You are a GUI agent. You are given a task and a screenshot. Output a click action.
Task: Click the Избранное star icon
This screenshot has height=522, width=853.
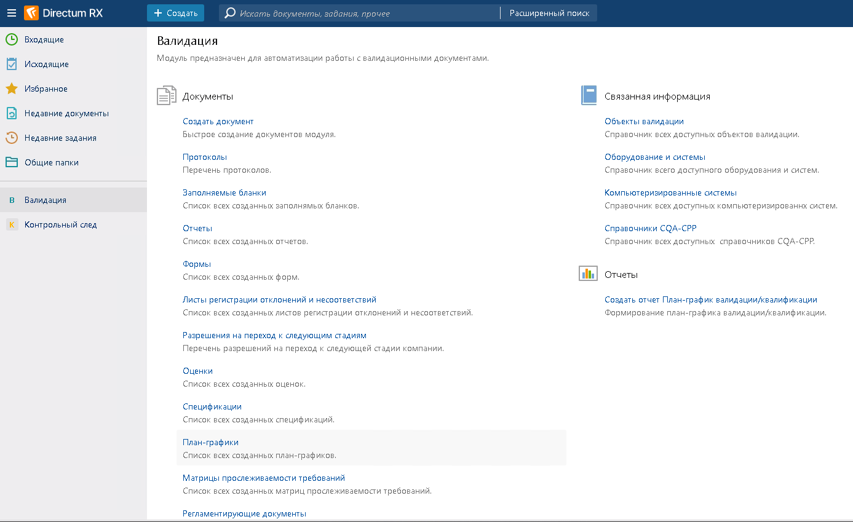(x=11, y=88)
